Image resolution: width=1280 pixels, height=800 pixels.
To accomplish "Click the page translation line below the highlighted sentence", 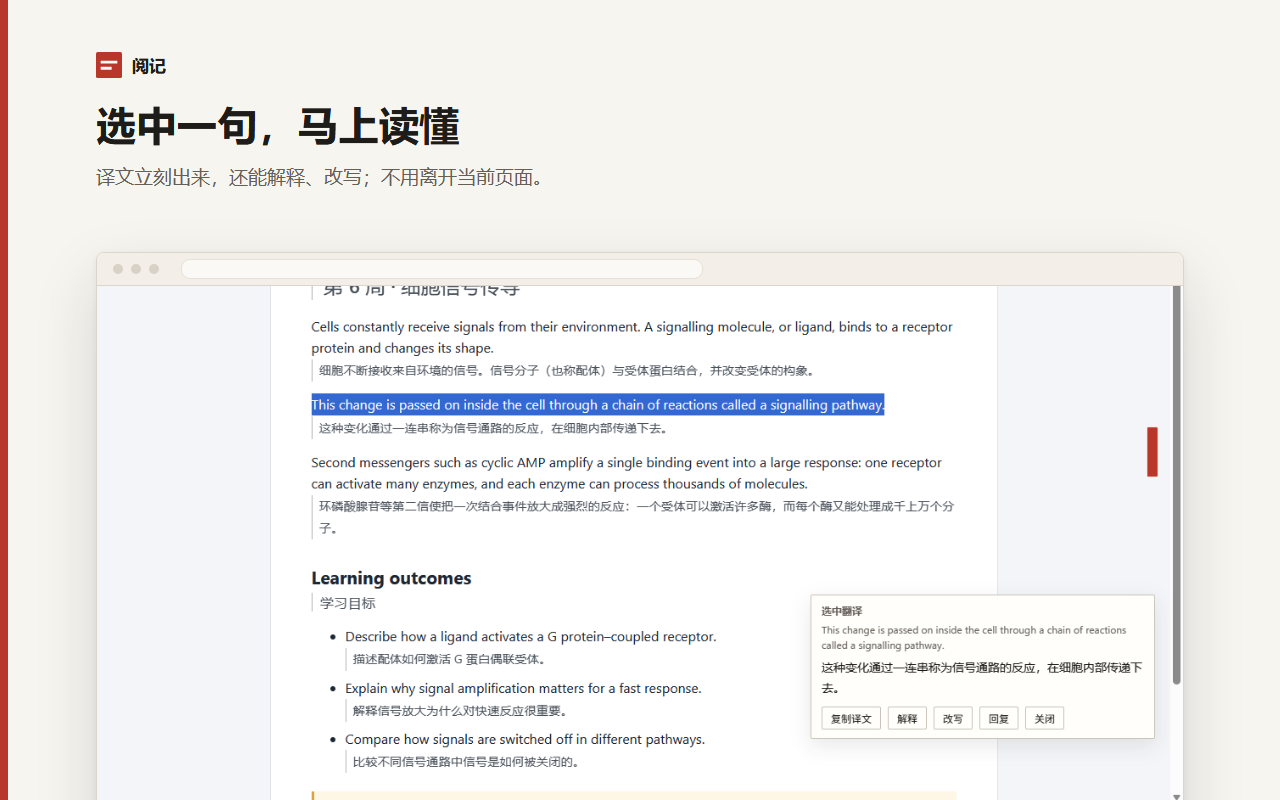I will [x=494, y=428].
